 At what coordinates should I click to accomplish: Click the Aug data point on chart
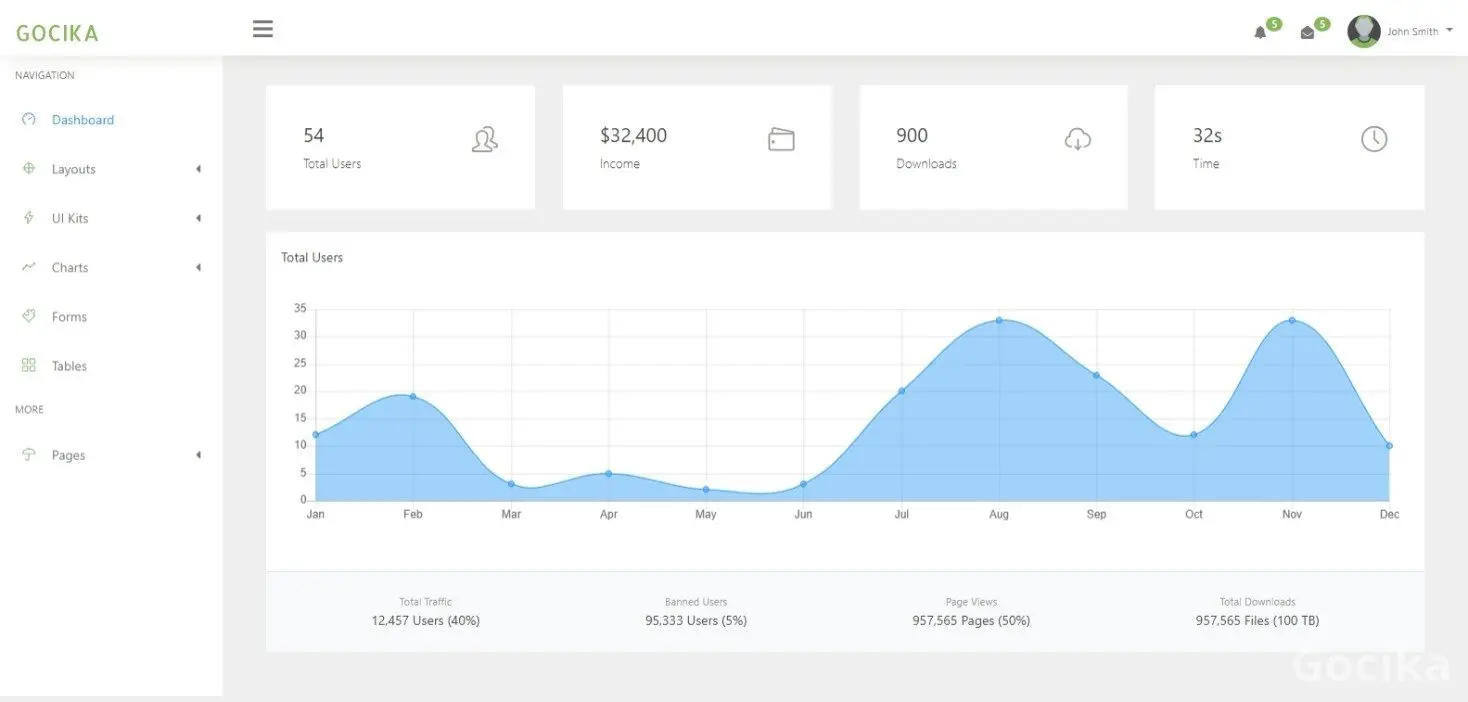[999, 320]
